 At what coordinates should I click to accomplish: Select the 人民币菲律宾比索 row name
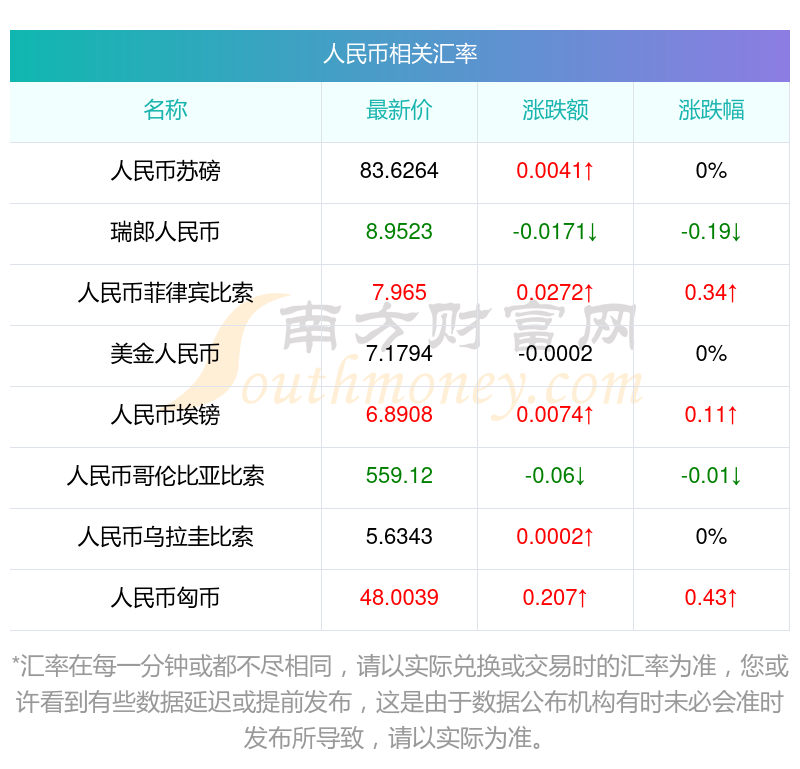click(165, 293)
